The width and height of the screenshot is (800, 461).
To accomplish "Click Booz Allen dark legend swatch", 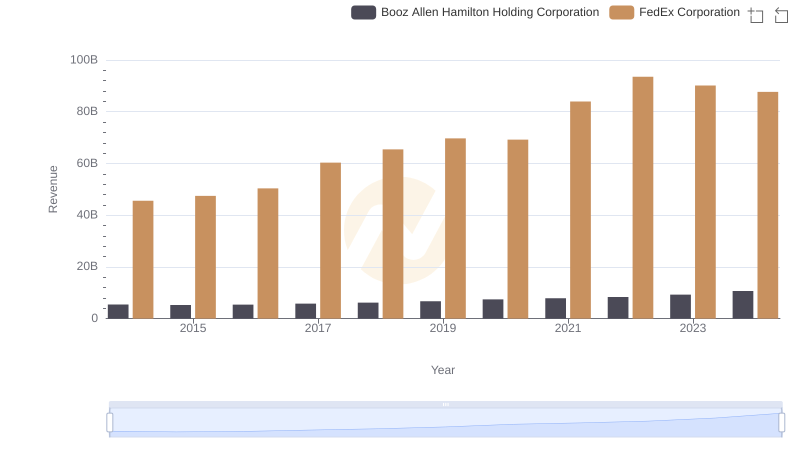I will pyautogui.click(x=364, y=12).
